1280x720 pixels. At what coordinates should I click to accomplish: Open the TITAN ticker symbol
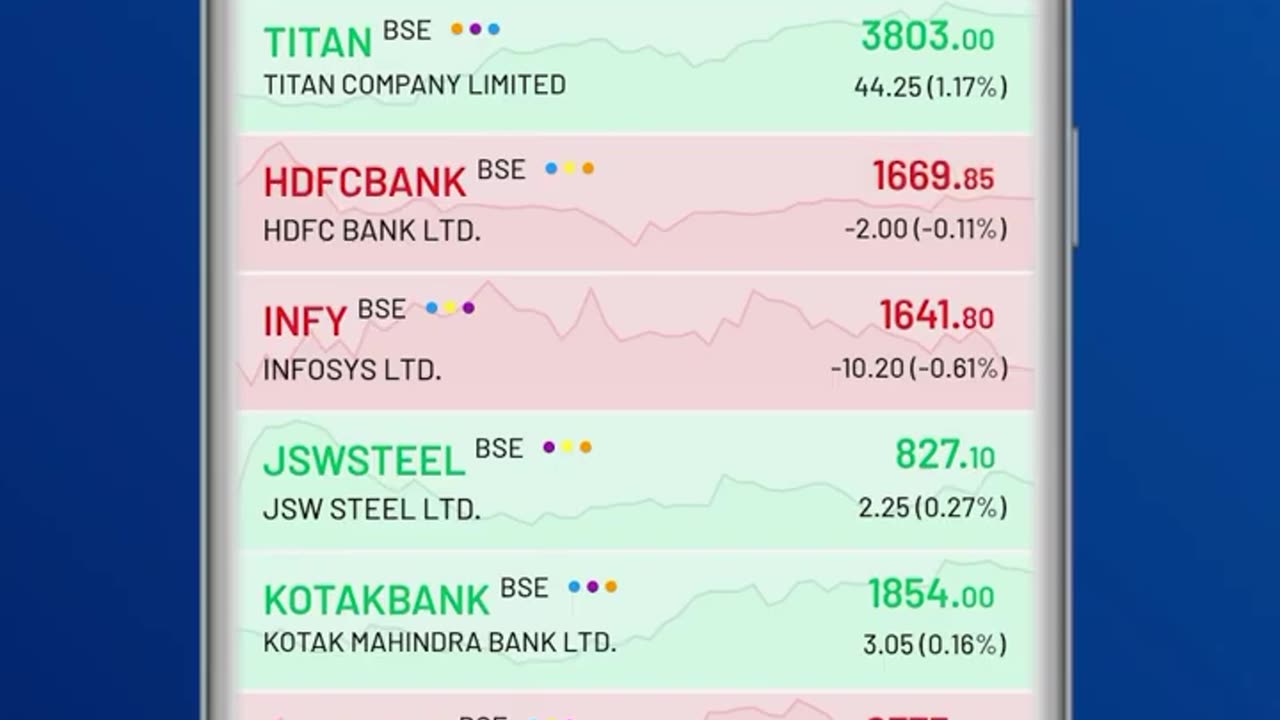pos(317,42)
